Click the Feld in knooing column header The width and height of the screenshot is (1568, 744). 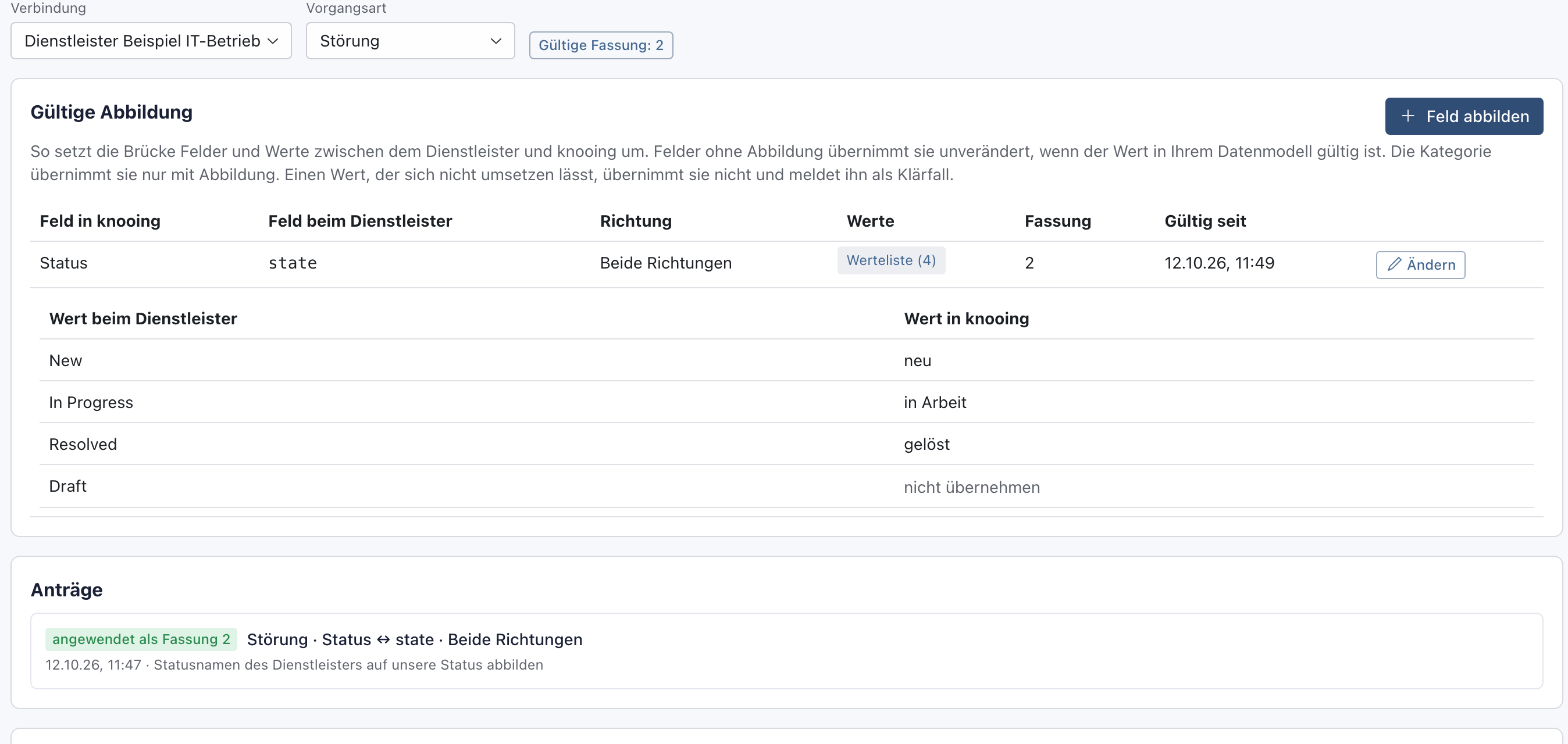101,221
